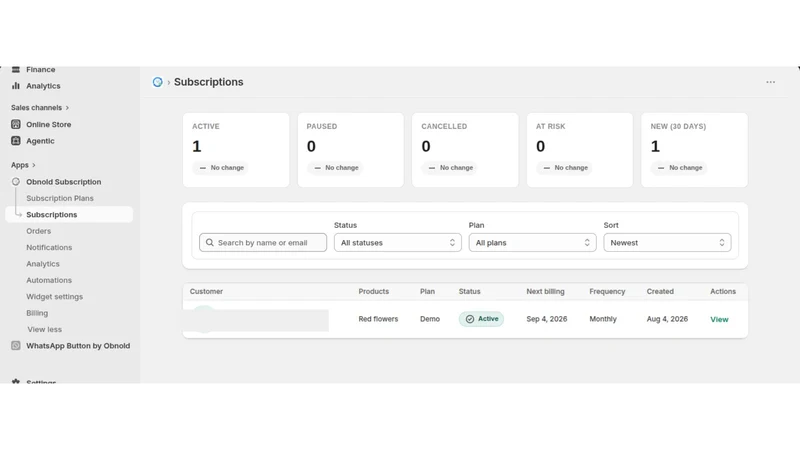This screenshot has height=450, width=800.
Task: Click the Created column header
Action: coord(660,291)
